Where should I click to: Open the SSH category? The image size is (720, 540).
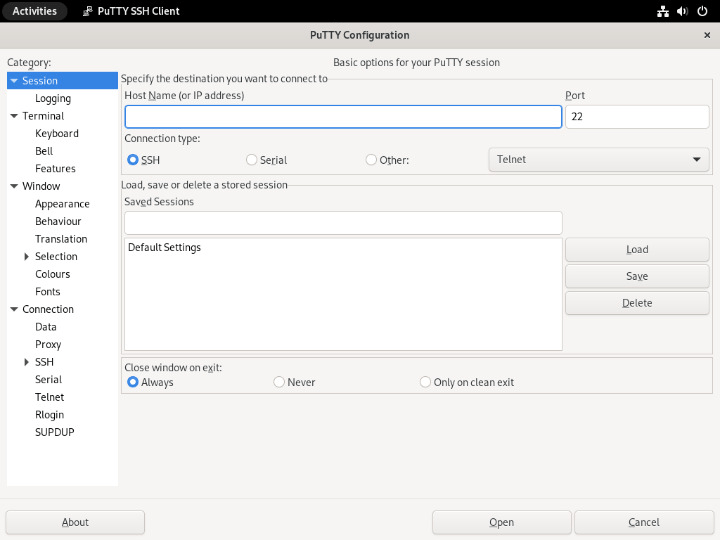click(x=45, y=362)
